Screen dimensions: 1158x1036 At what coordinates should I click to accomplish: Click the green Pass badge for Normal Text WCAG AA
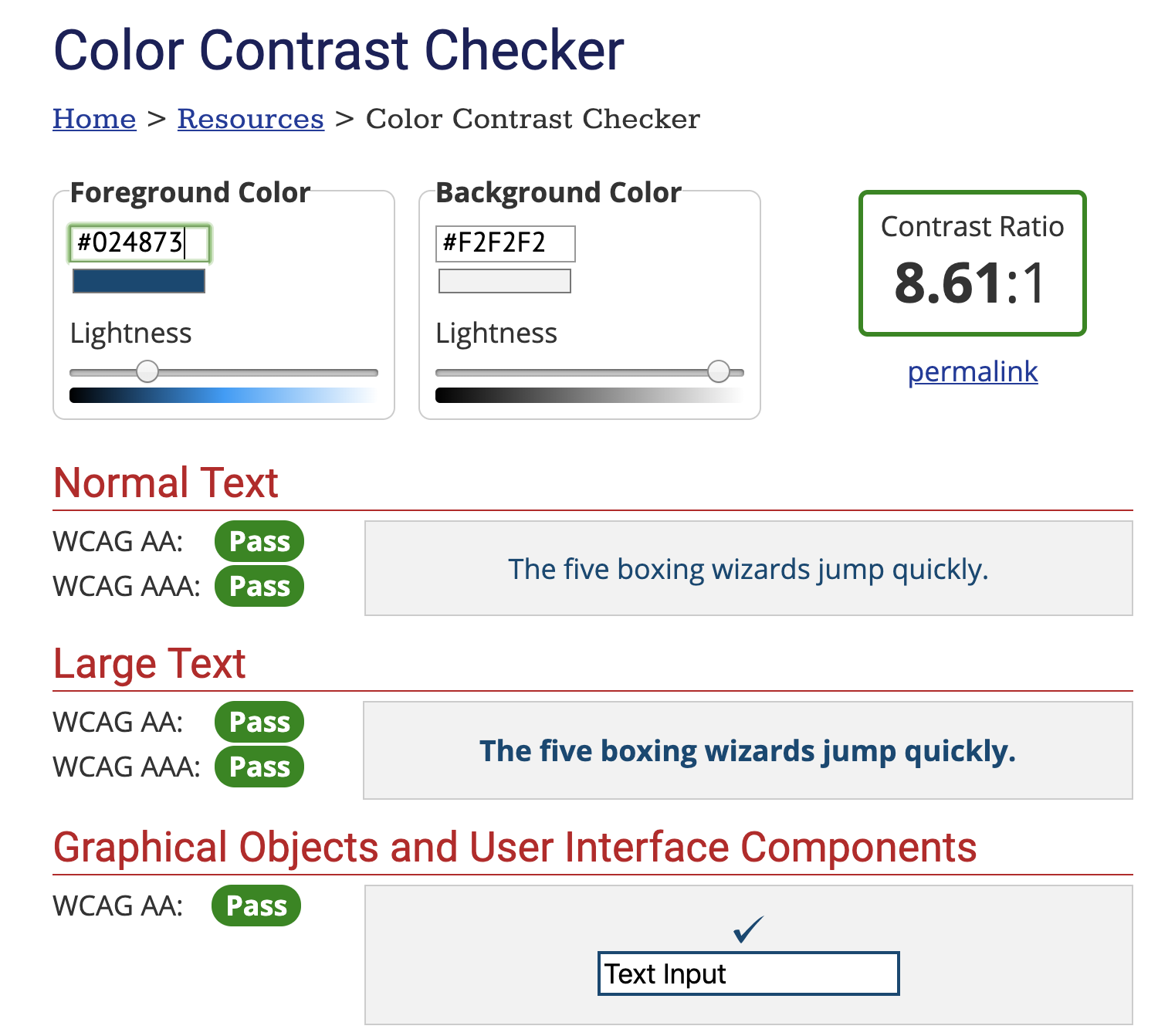(259, 542)
